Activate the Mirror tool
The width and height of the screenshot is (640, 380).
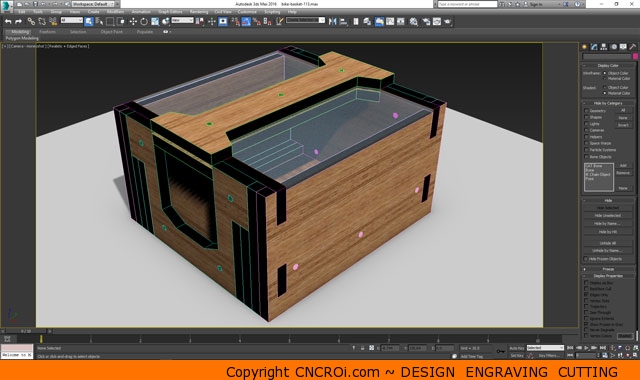coord(333,22)
